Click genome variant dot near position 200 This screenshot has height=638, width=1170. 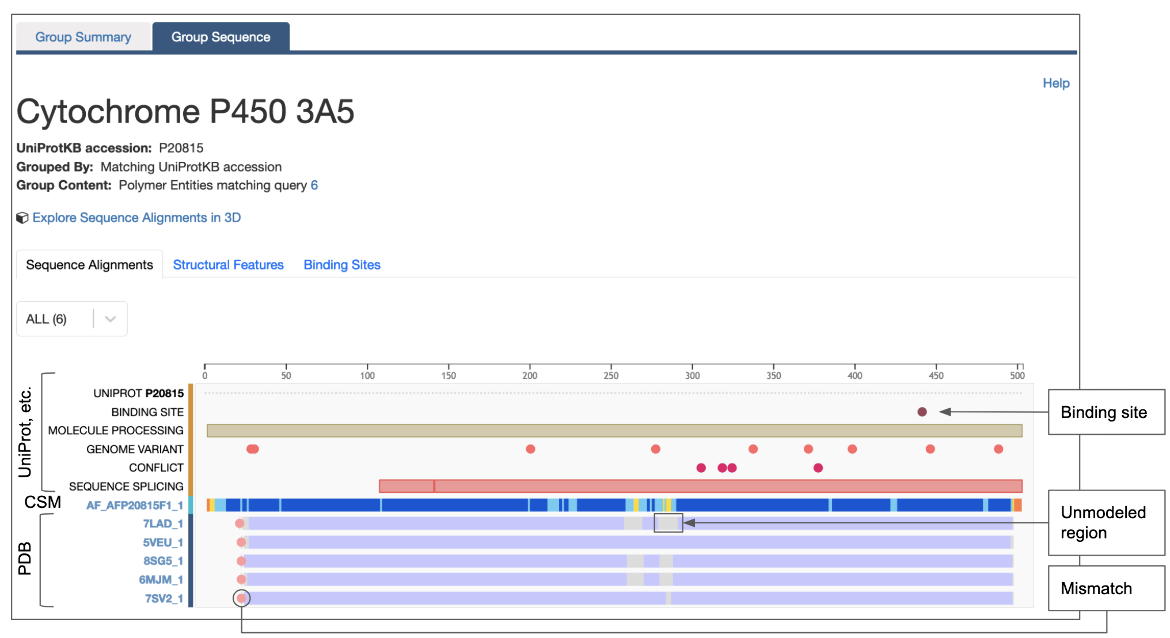click(x=530, y=449)
